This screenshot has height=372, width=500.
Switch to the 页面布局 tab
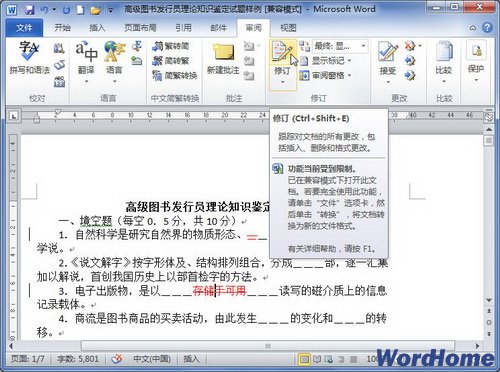click(x=140, y=28)
